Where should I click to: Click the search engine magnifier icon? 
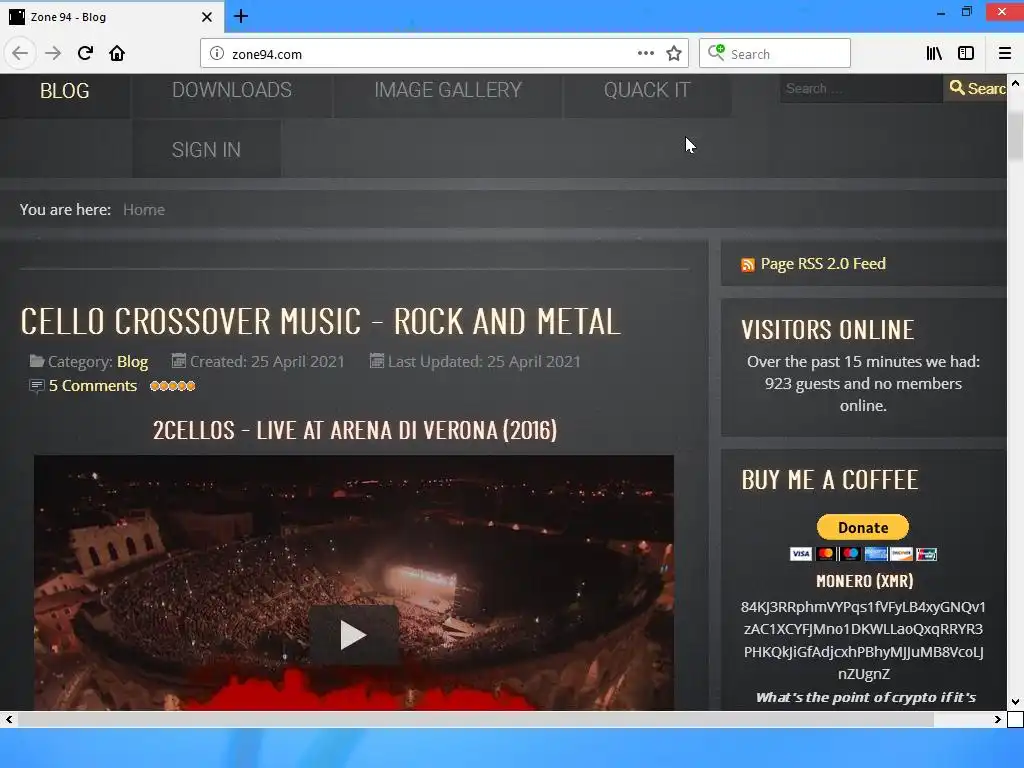pyautogui.click(x=716, y=52)
